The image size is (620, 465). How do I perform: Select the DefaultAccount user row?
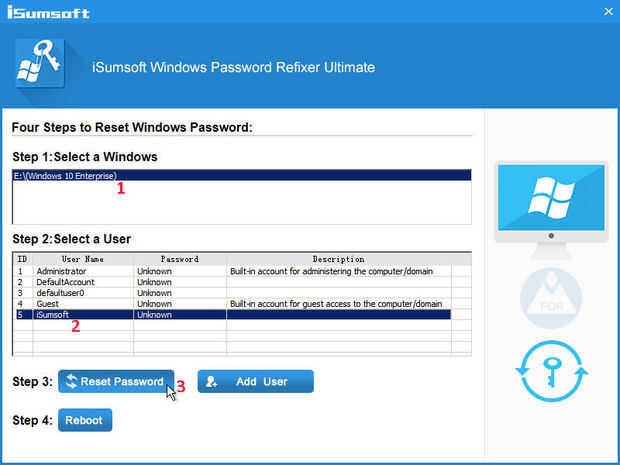(233, 282)
